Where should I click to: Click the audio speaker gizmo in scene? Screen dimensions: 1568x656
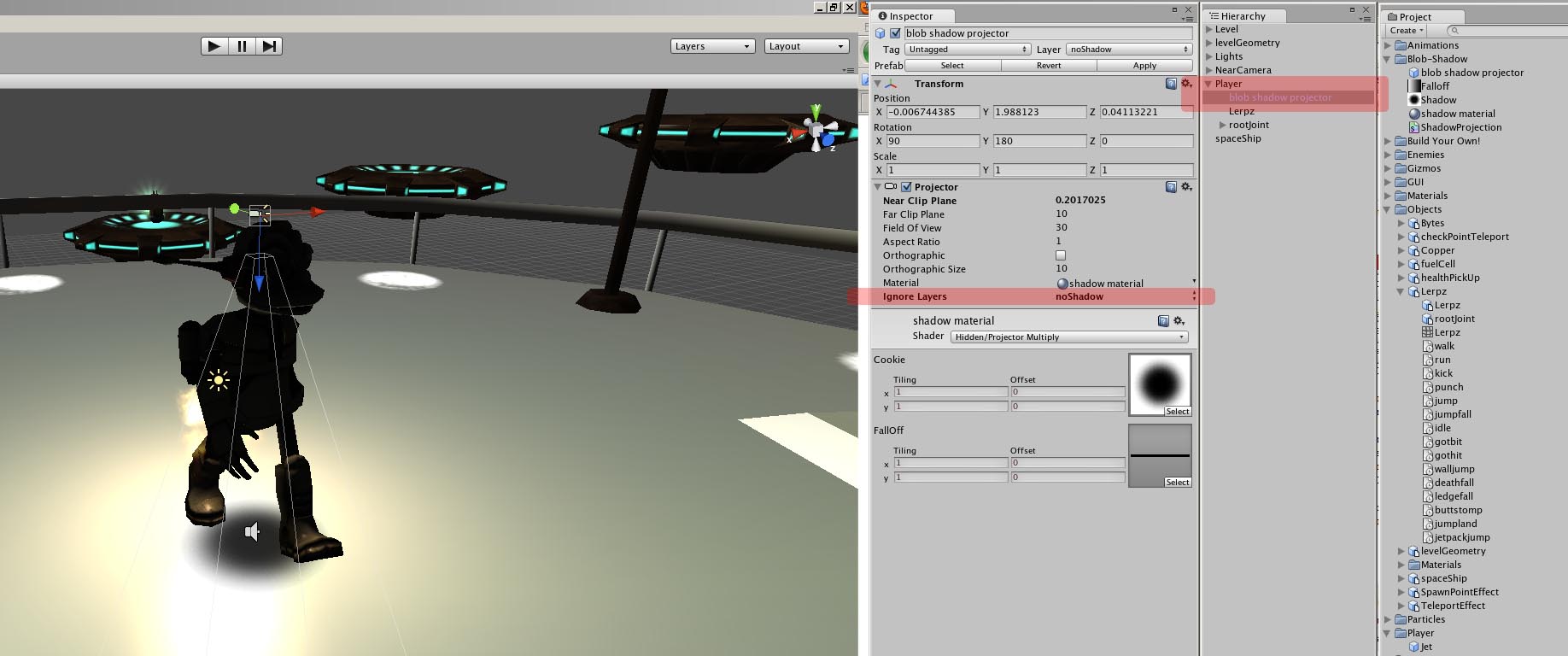point(253,531)
